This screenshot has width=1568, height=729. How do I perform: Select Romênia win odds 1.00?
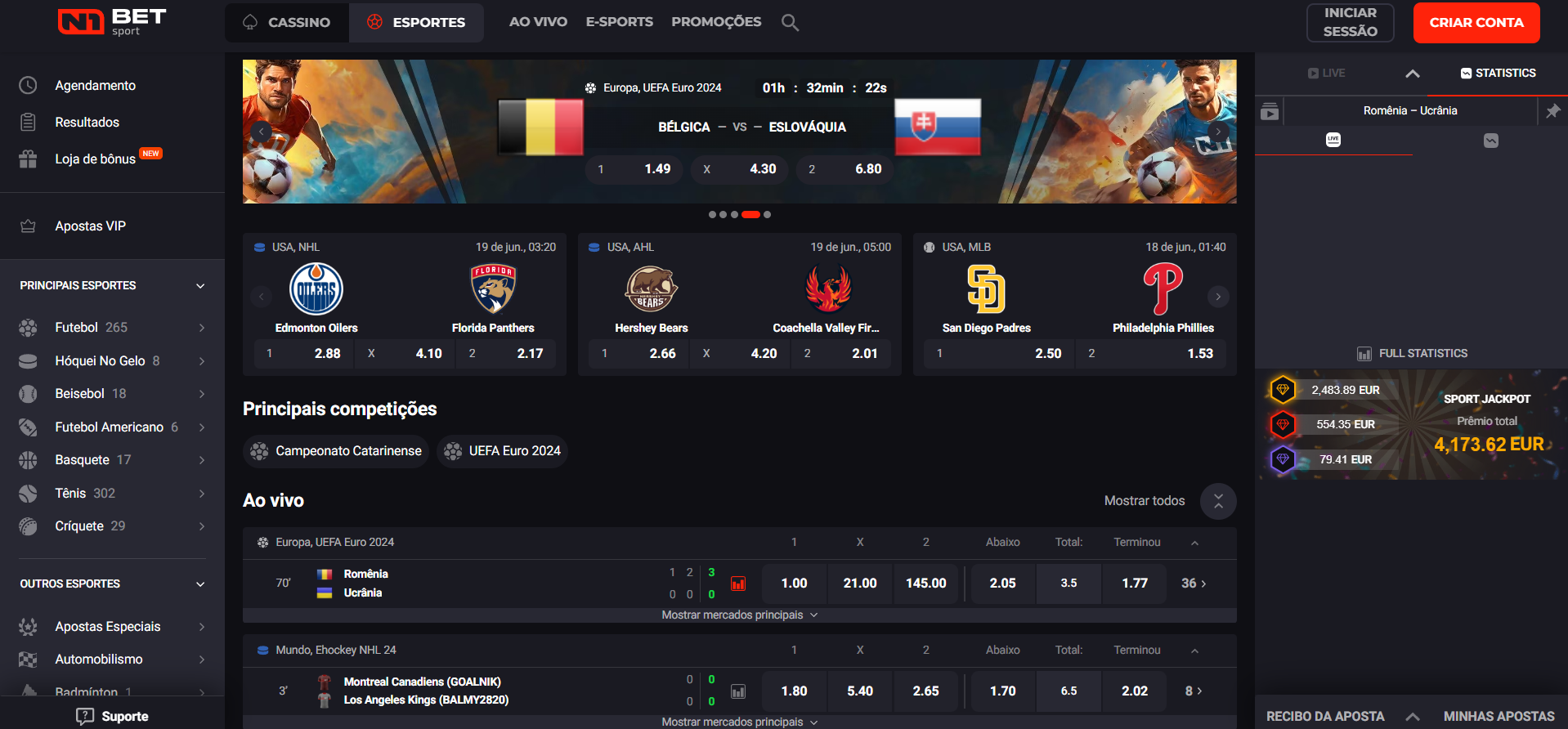[794, 583]
